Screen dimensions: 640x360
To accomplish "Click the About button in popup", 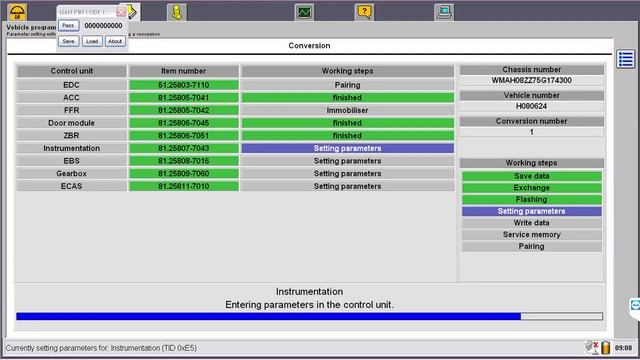I will pos(115,41).
